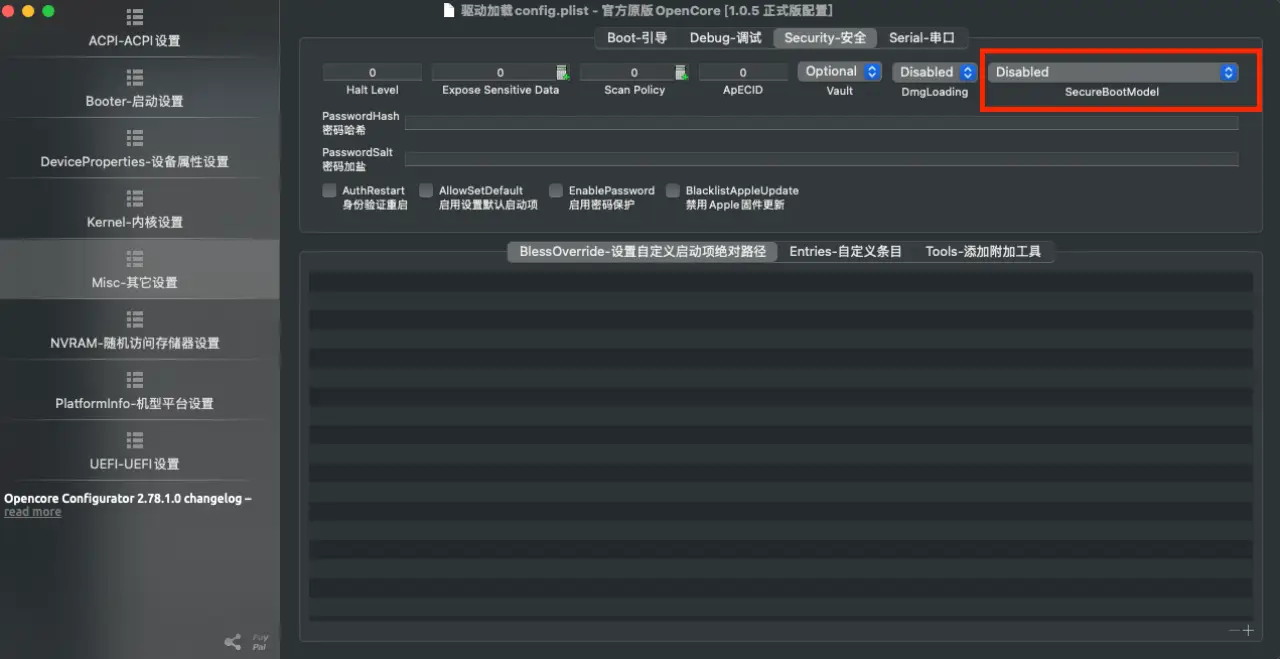Select the Booter section list icon
The height and width of the screenshot is (659, 1280).
[135, 77]
